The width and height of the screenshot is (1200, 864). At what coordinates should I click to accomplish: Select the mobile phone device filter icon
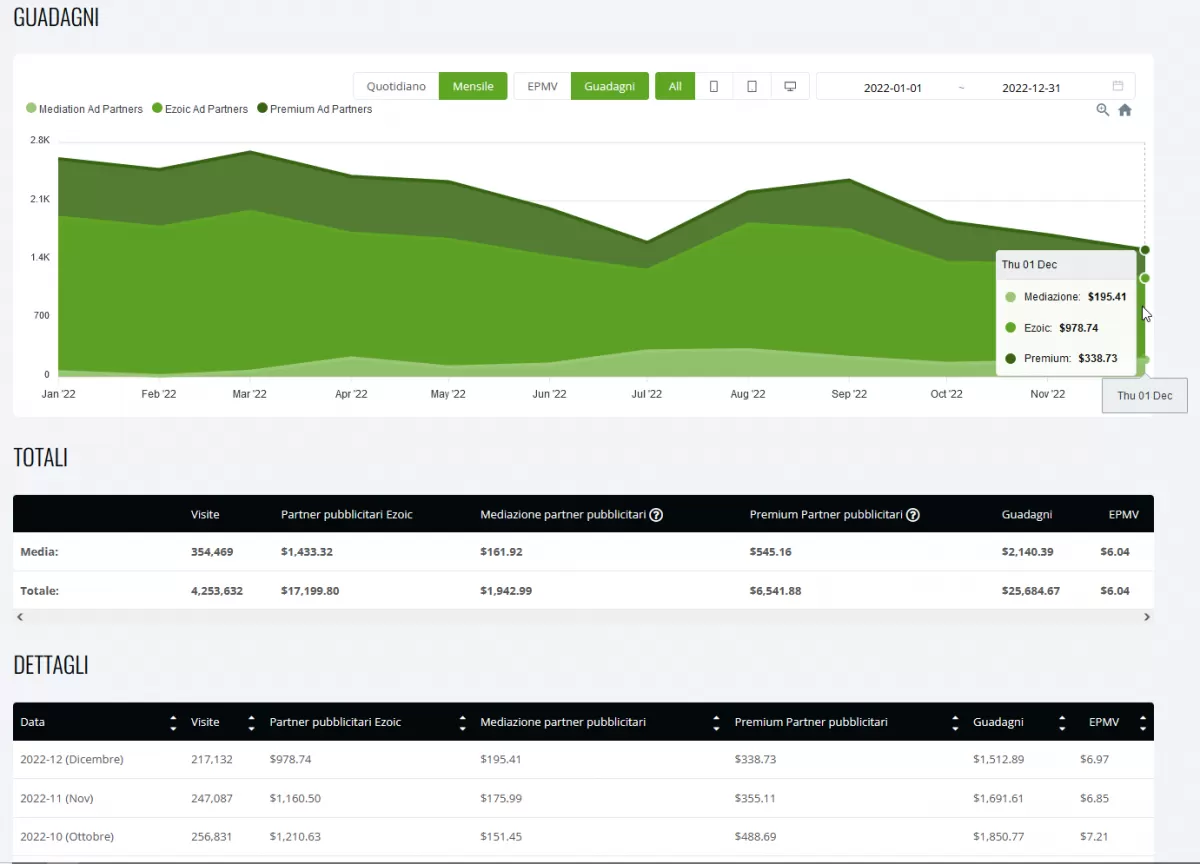714,87
